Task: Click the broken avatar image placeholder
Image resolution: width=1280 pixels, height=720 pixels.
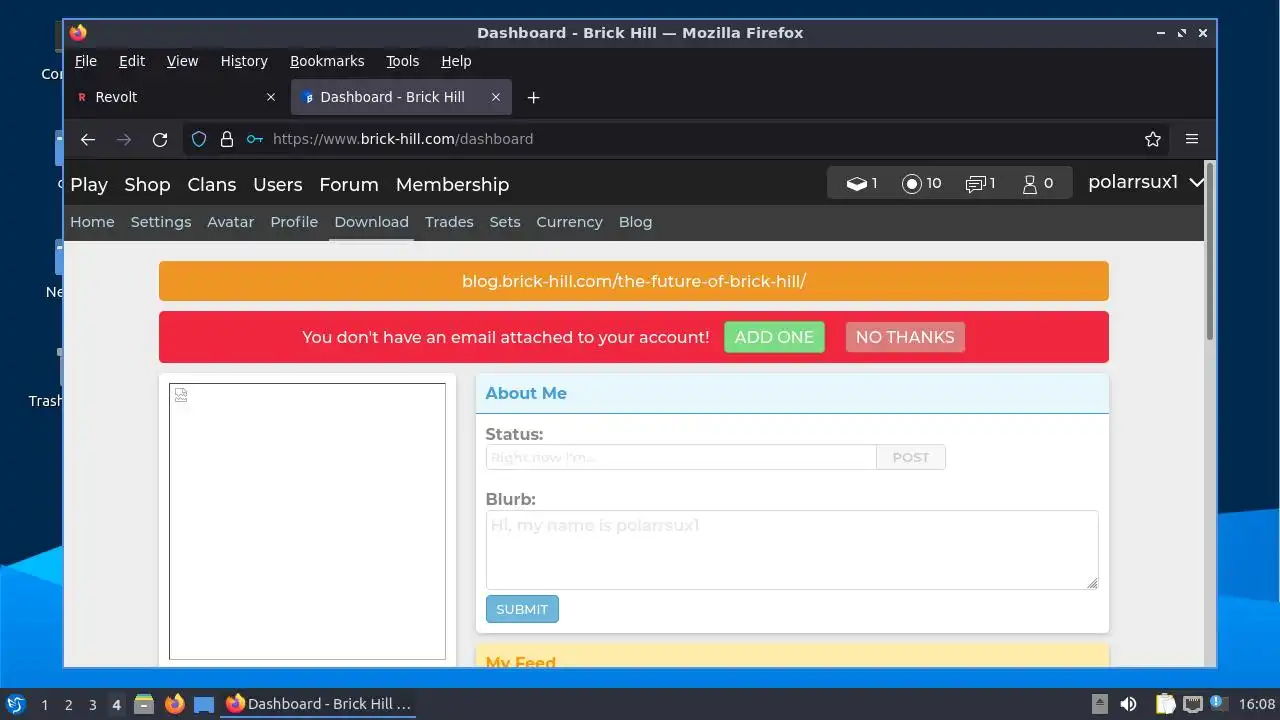Action: click(307, 521)
